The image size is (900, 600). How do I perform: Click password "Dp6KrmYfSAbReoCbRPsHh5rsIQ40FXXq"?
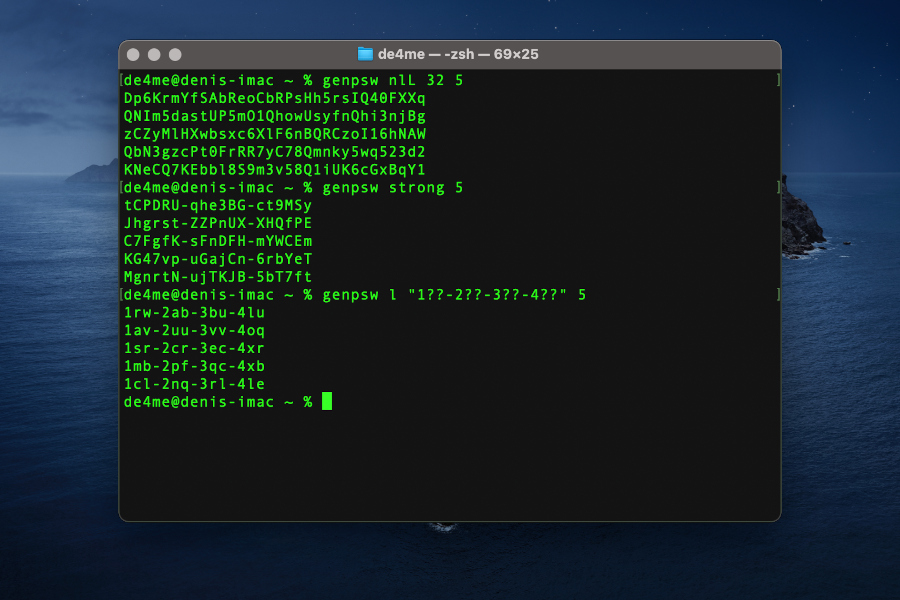[x=275, y=98]
